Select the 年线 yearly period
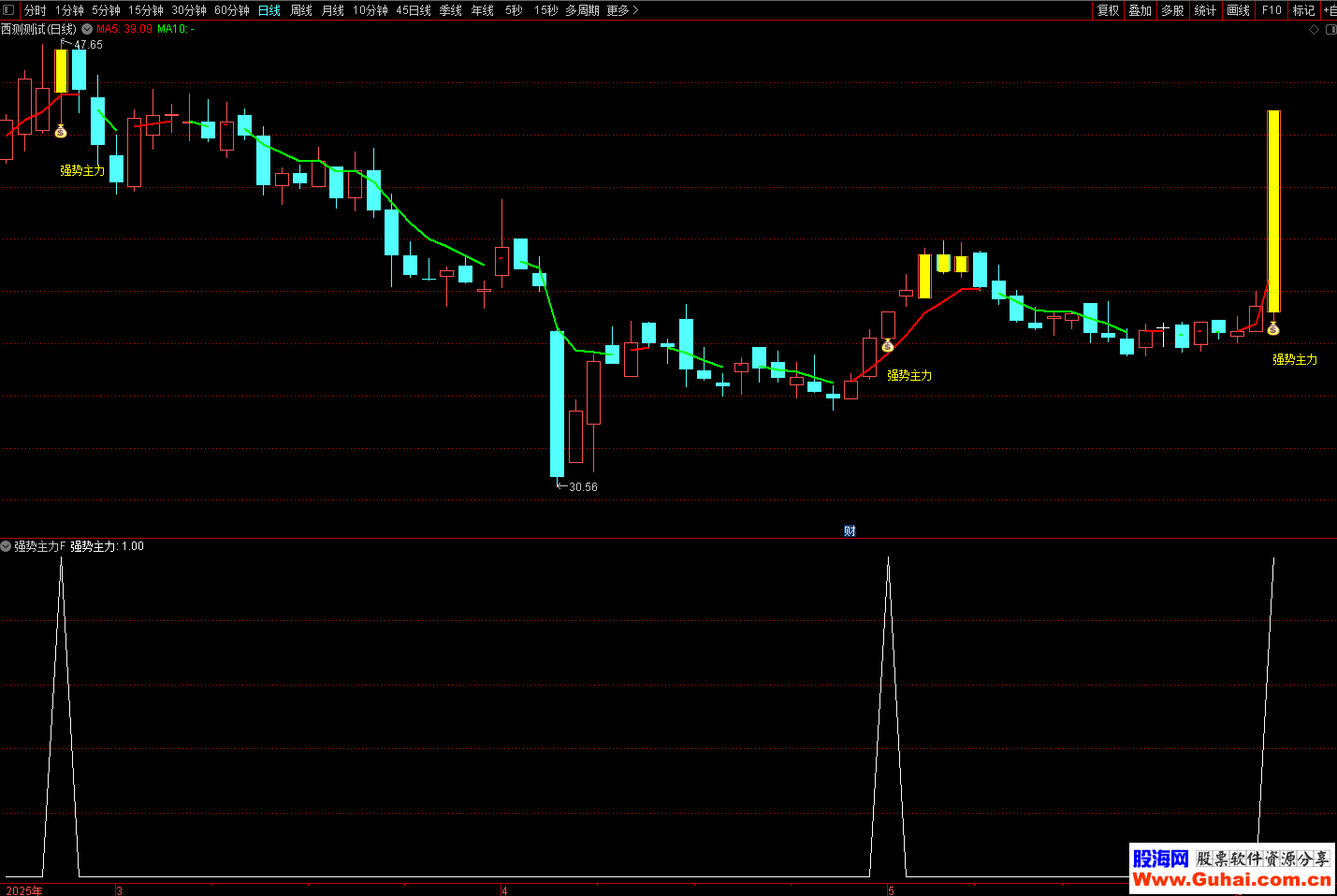 click(483, 10)
